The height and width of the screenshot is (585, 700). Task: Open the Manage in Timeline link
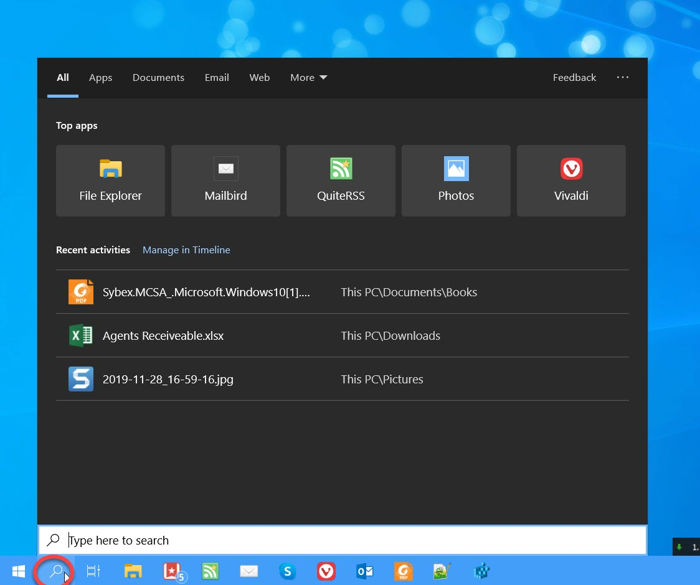click(x=186, y=250)
